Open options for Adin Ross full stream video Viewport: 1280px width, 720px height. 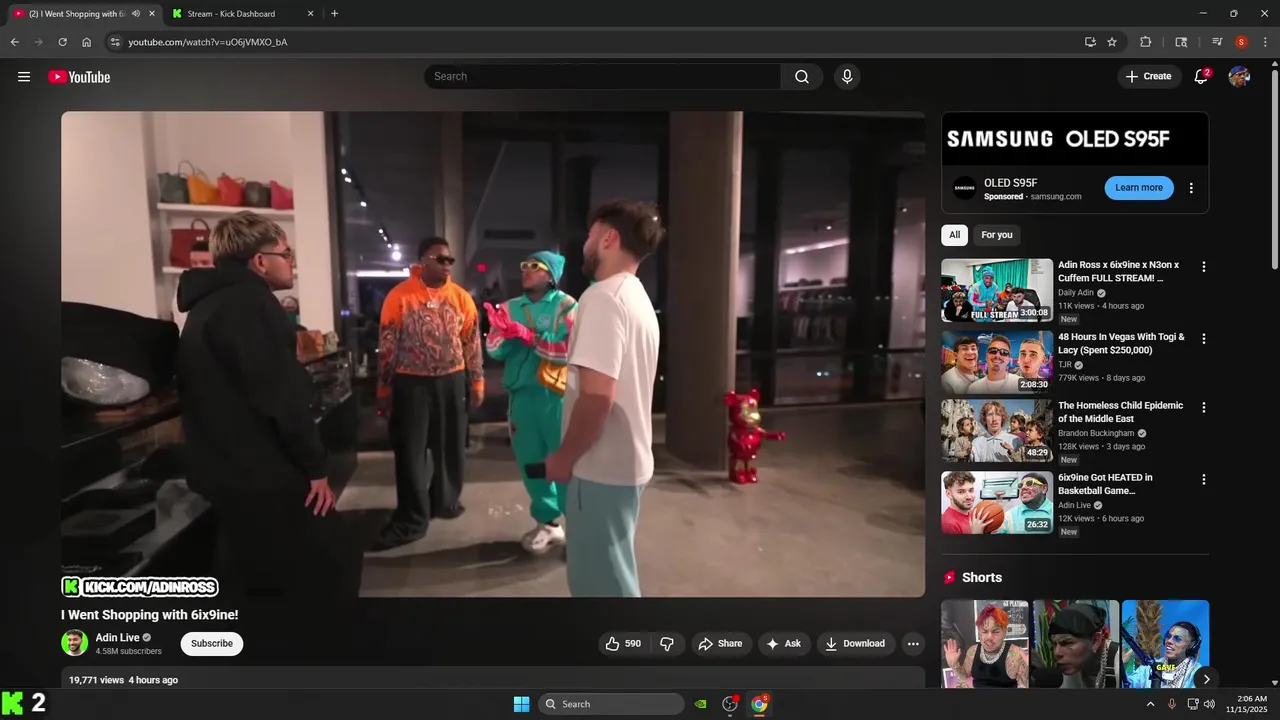(1204, 267)
